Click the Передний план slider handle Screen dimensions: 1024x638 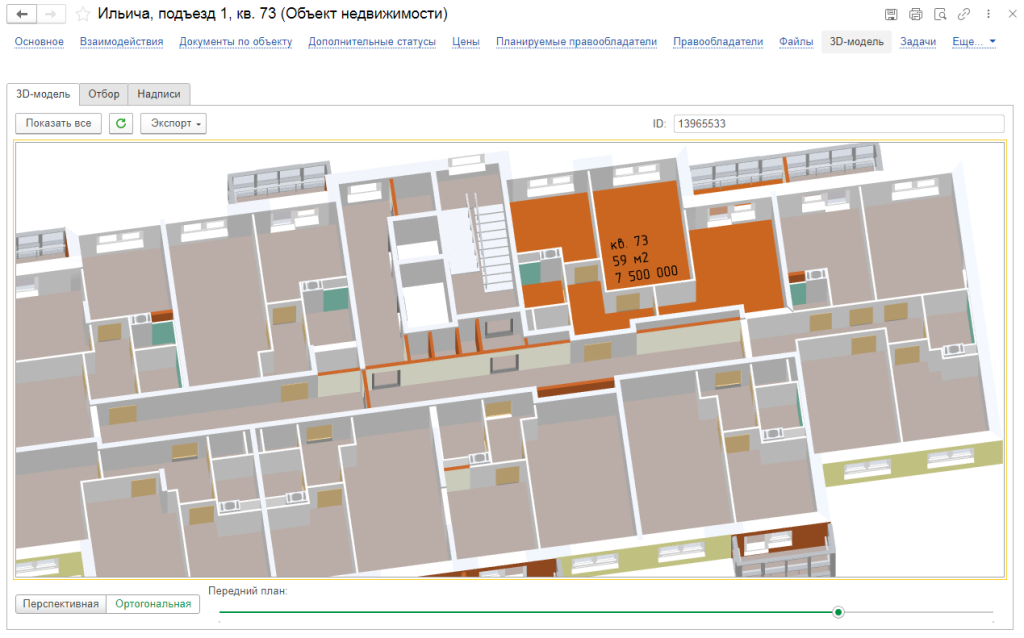838,612
